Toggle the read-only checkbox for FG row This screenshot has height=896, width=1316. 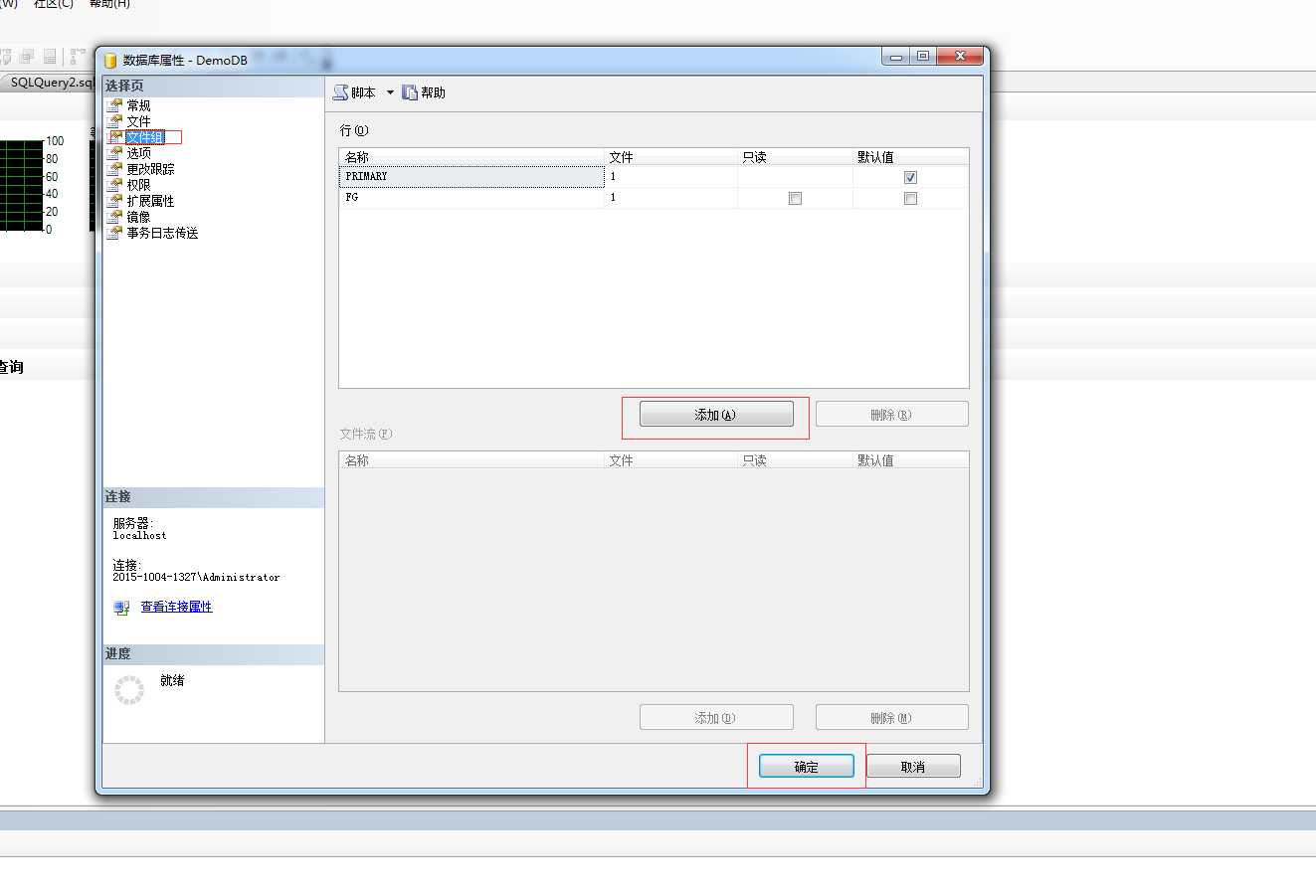(795, 198)
